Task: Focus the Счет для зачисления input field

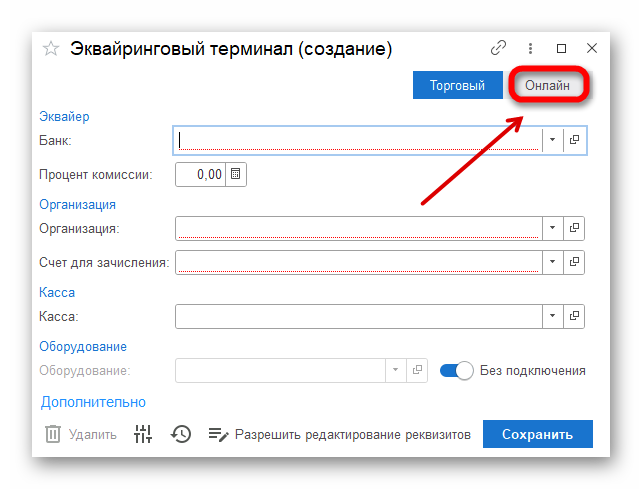Action: tap(359, 262)
